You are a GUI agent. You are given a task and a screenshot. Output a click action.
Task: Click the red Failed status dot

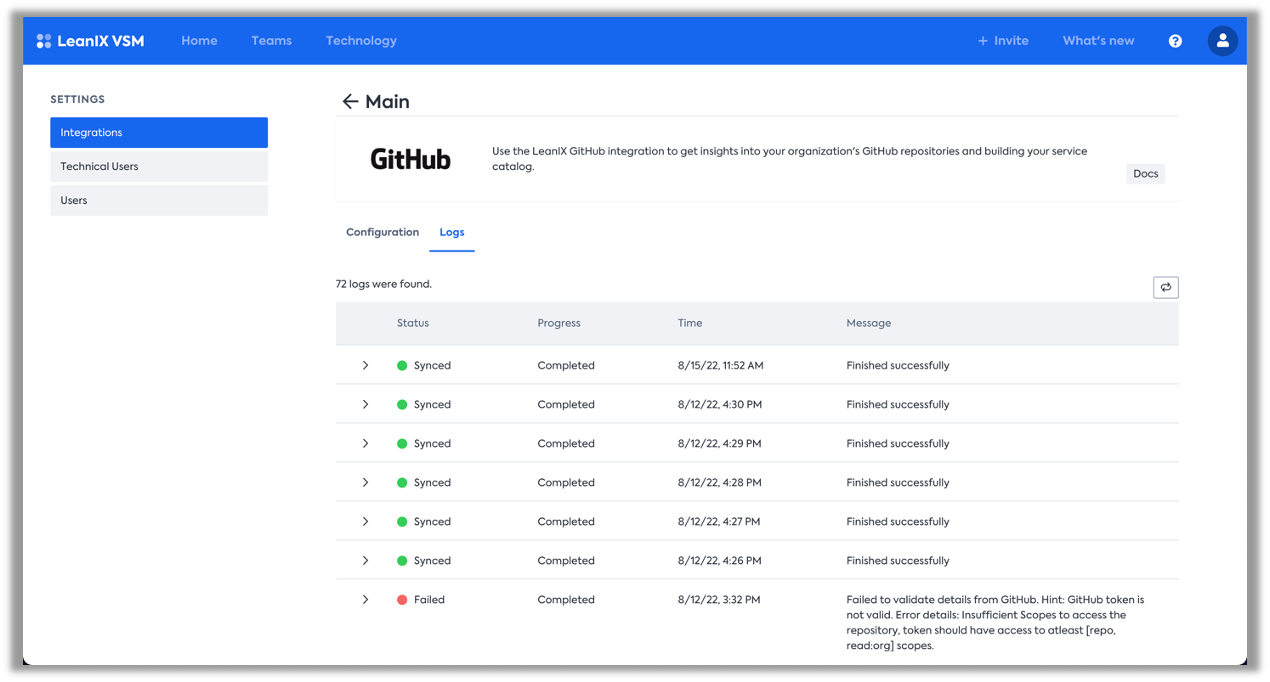click(402, 600)
